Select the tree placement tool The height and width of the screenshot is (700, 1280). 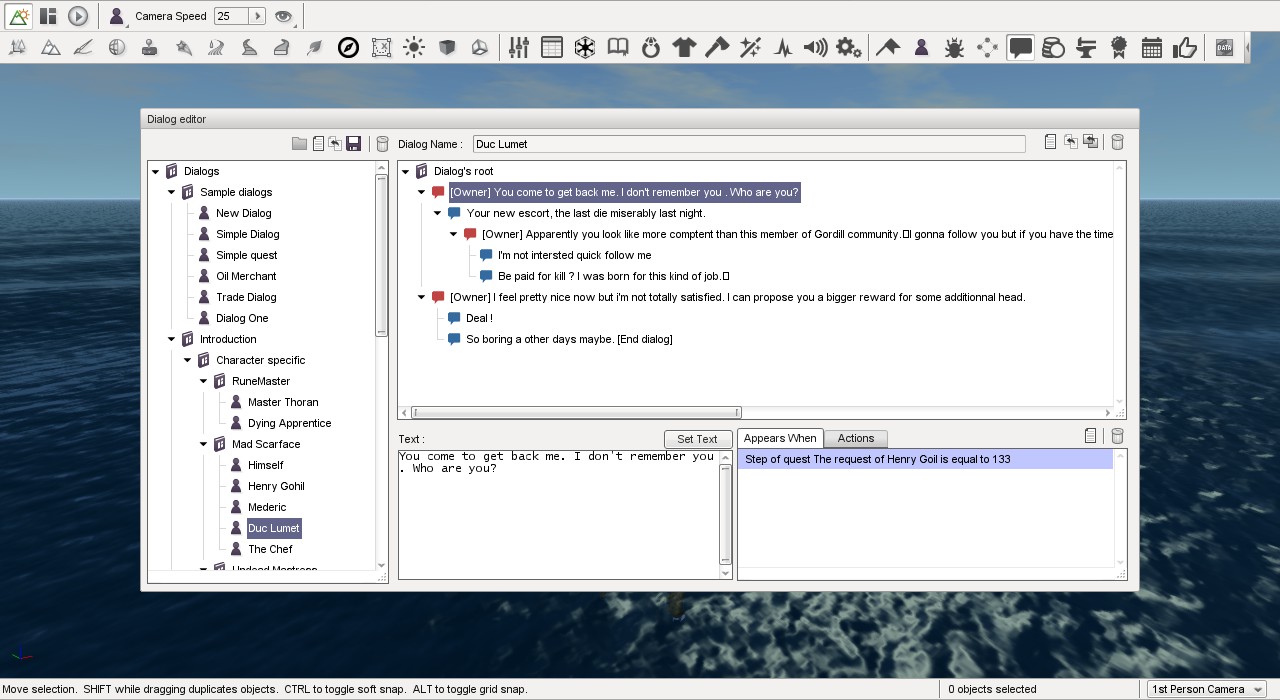16,47
